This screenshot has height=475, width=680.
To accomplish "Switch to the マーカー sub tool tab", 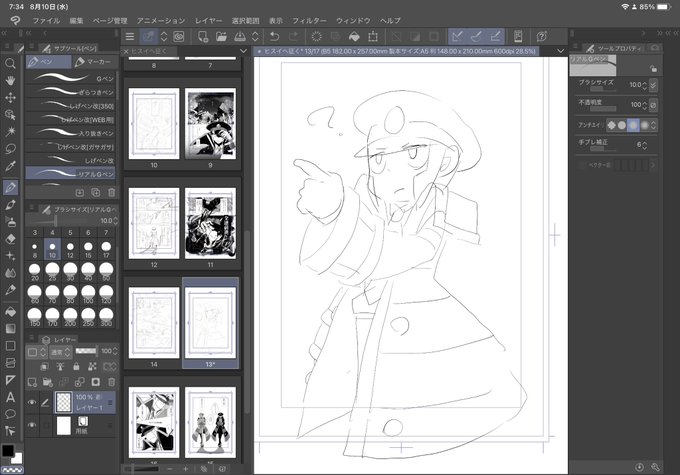I will point(94,62).
